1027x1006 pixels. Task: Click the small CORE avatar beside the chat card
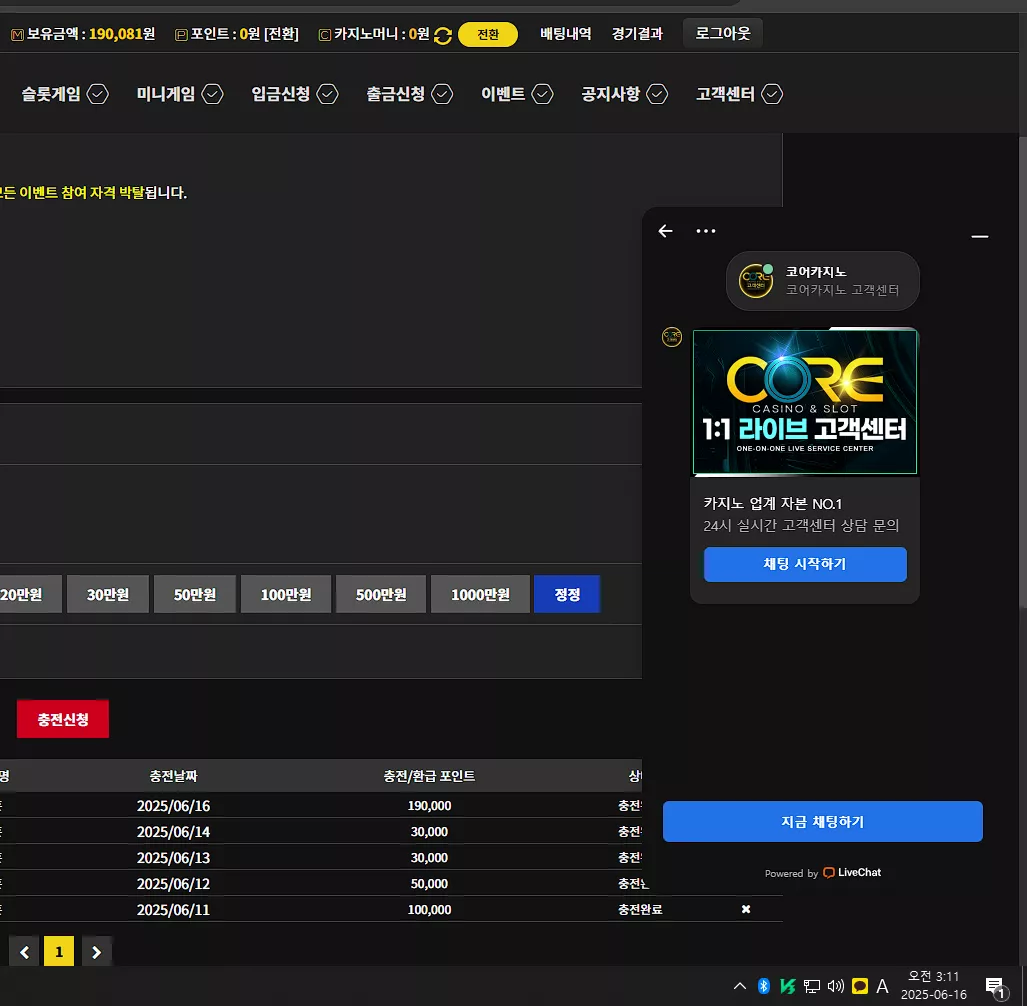672,337
